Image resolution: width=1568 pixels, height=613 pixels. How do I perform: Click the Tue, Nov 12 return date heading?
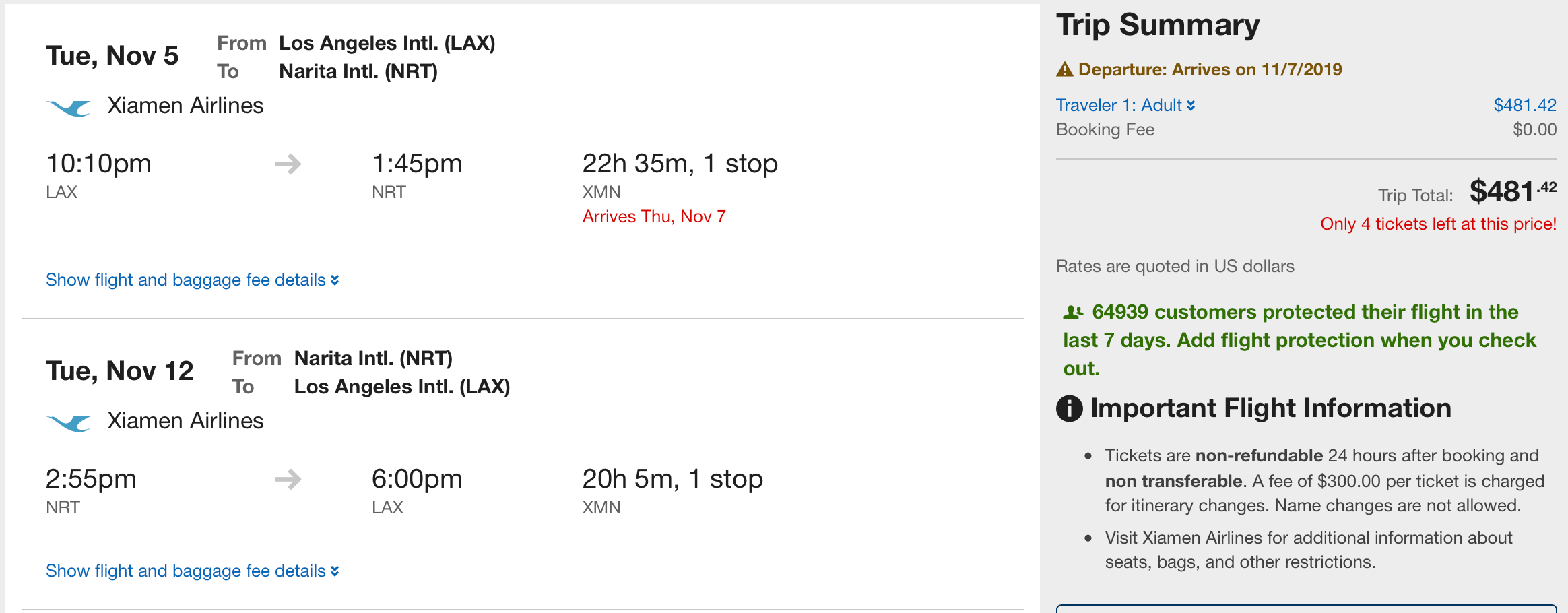(x=120, y=371)
